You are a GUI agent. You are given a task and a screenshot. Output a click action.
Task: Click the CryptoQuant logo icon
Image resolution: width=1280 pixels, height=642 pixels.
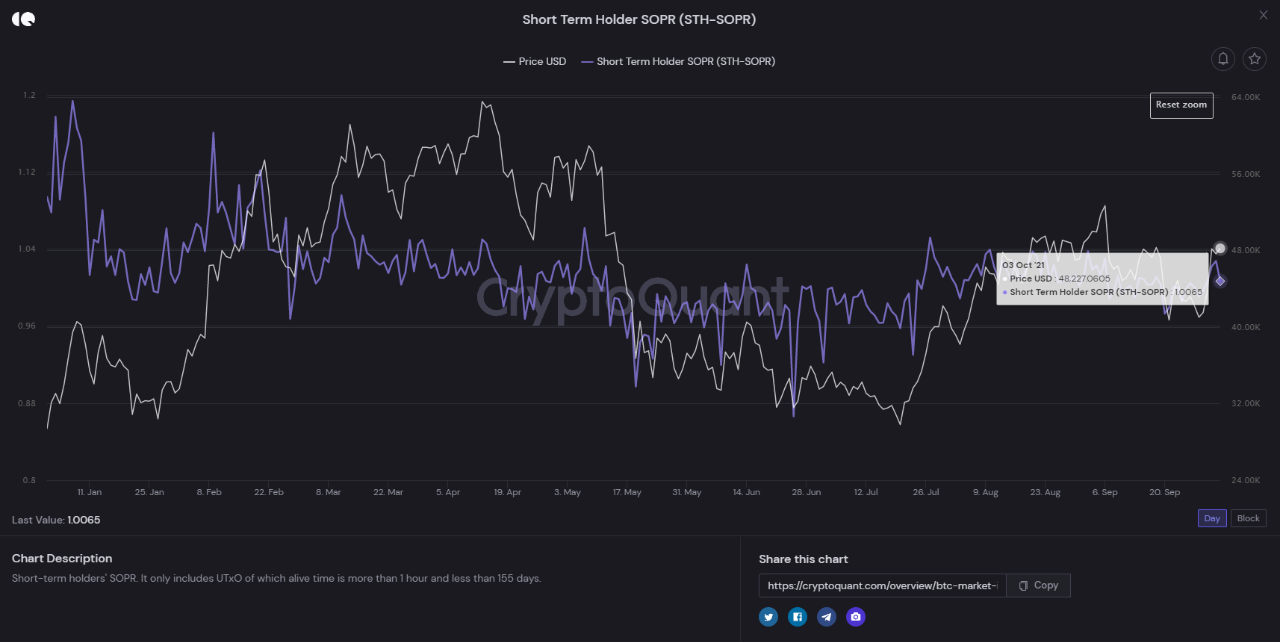coord(23,19)
